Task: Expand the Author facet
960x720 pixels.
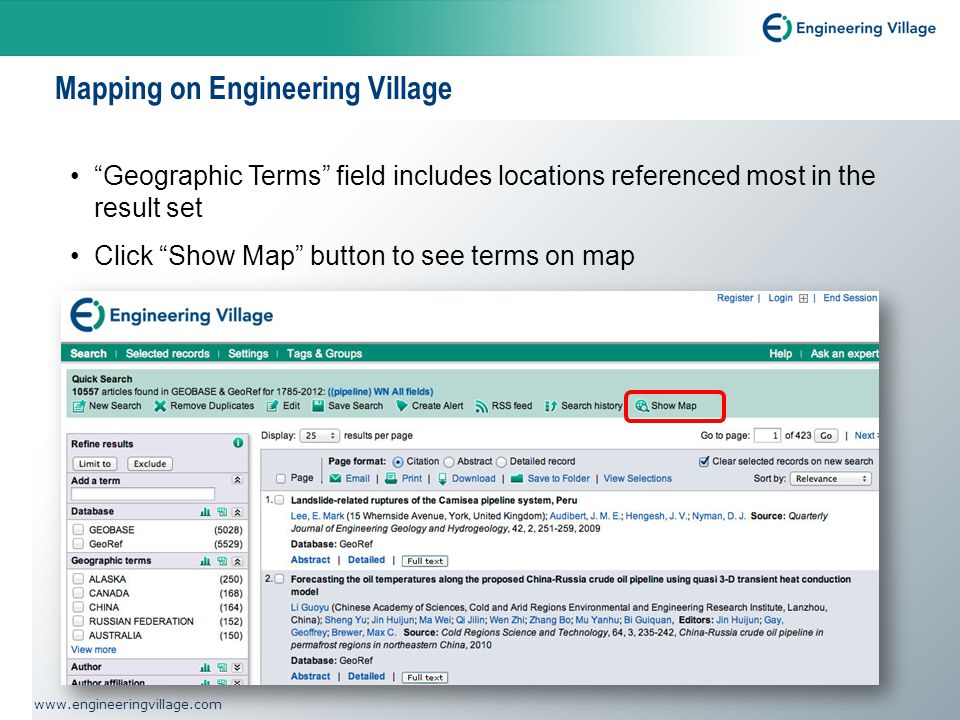Action: [238, 667]
